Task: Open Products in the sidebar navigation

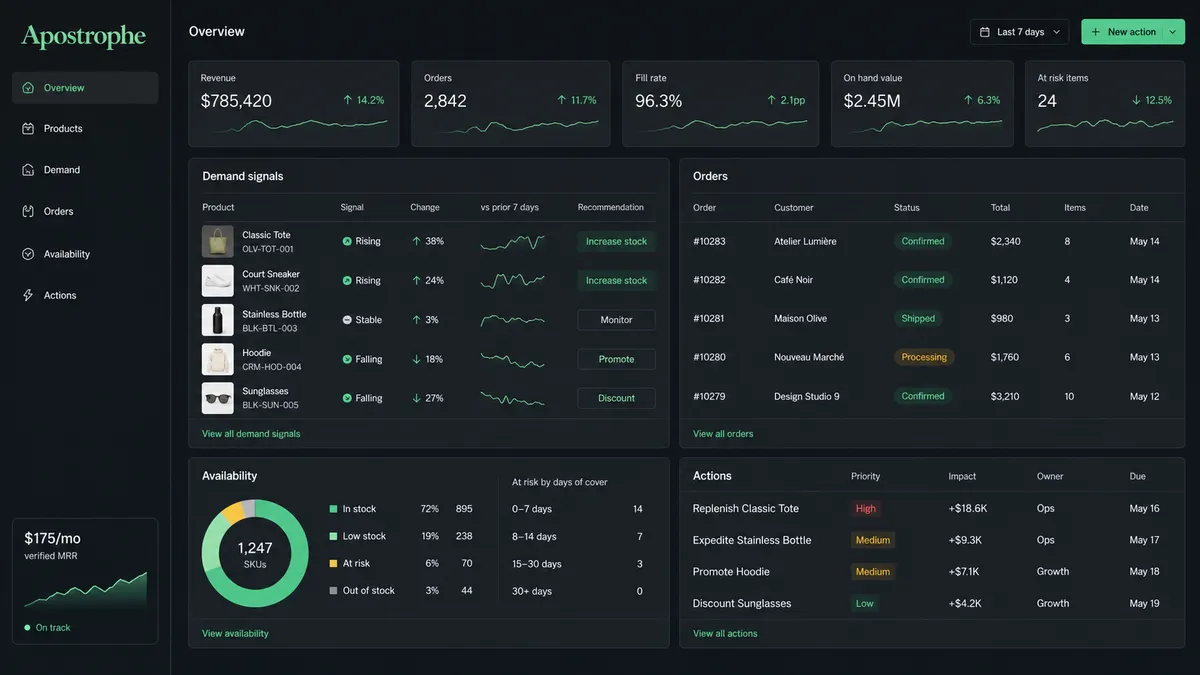Action: click(x=85, y=129)
